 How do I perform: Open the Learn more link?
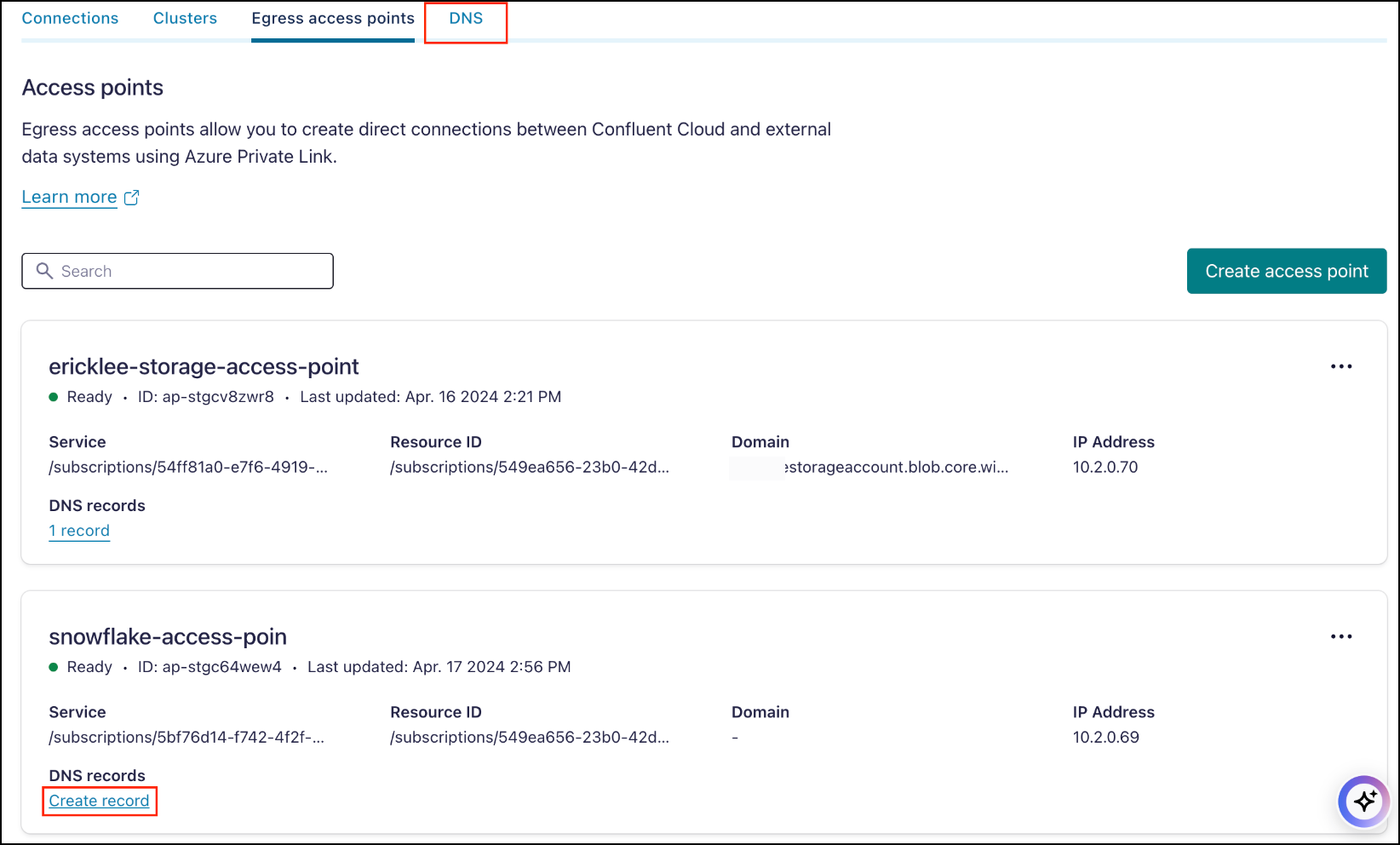tap(69, 197)
